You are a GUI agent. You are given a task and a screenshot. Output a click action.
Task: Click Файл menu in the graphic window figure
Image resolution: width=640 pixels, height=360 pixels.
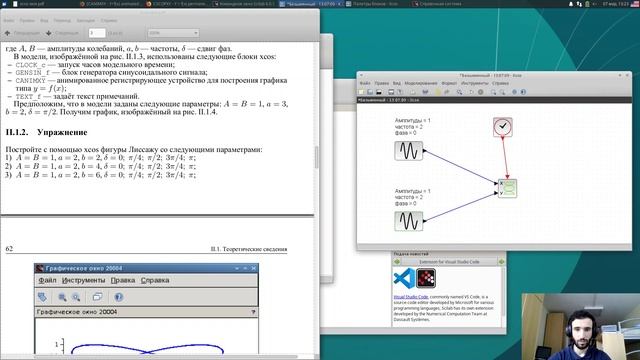pyautogui.click(x=47, y=280)
